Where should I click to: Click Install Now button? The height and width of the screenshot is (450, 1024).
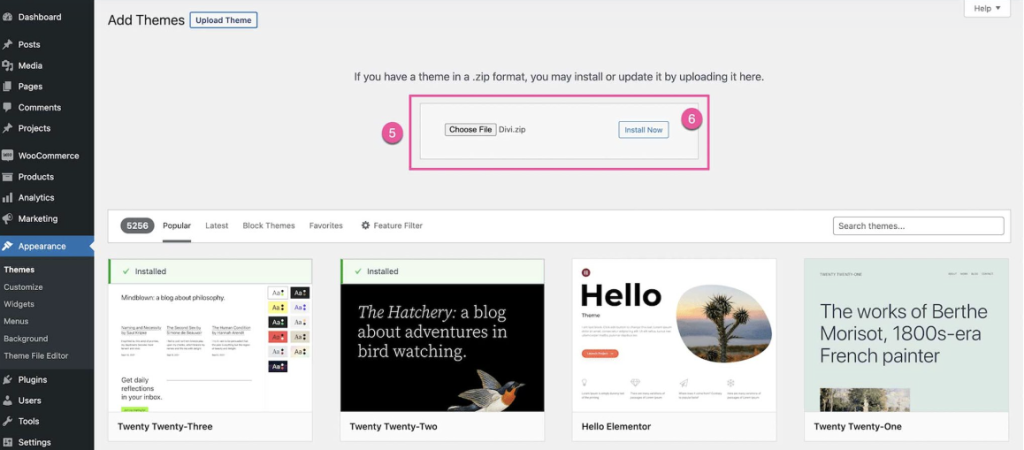click(x=643, y=130)
